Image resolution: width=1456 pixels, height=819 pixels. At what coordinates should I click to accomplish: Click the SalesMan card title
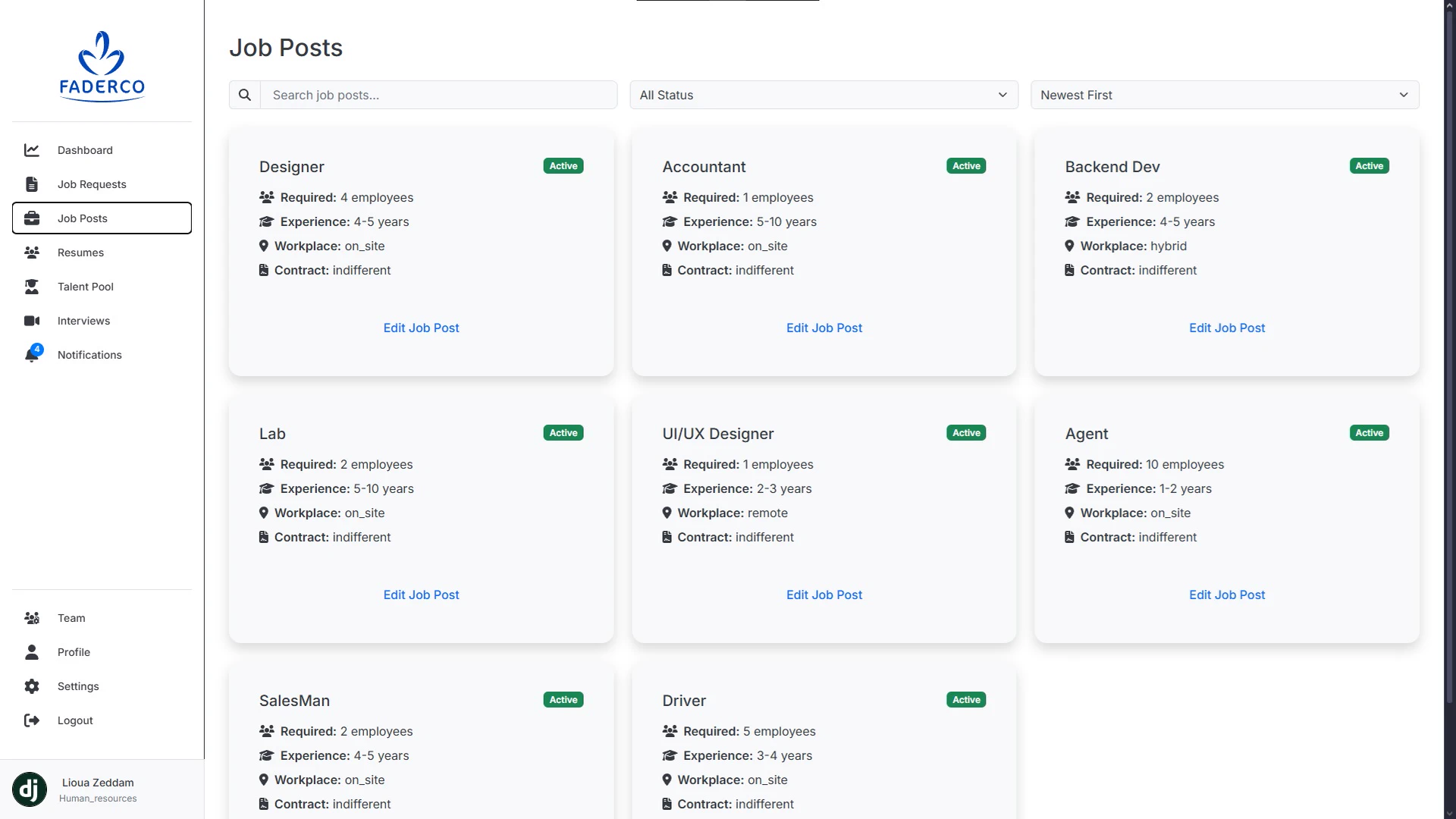pos(294,701)
